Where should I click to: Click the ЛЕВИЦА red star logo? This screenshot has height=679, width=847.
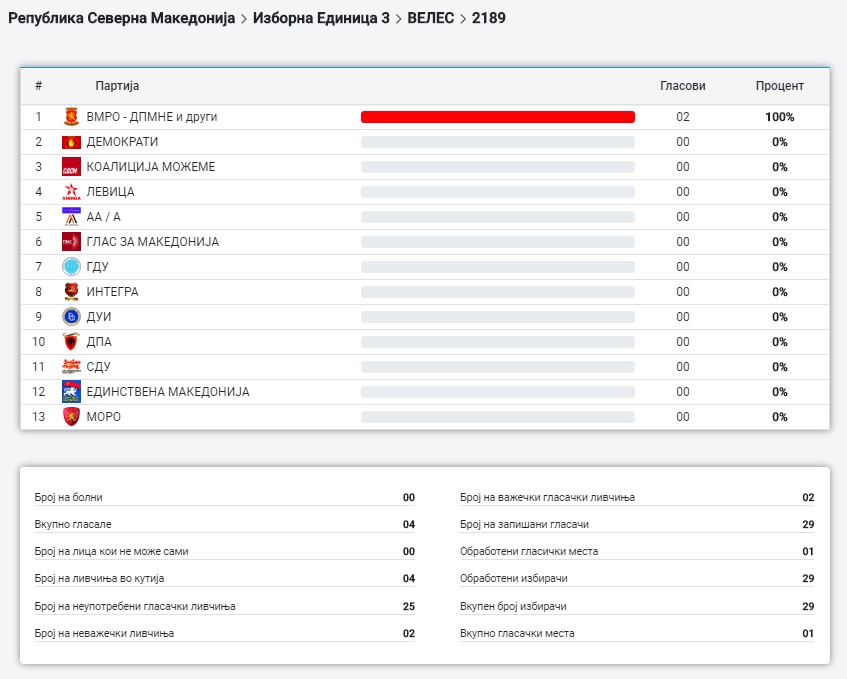coord(71,192)
